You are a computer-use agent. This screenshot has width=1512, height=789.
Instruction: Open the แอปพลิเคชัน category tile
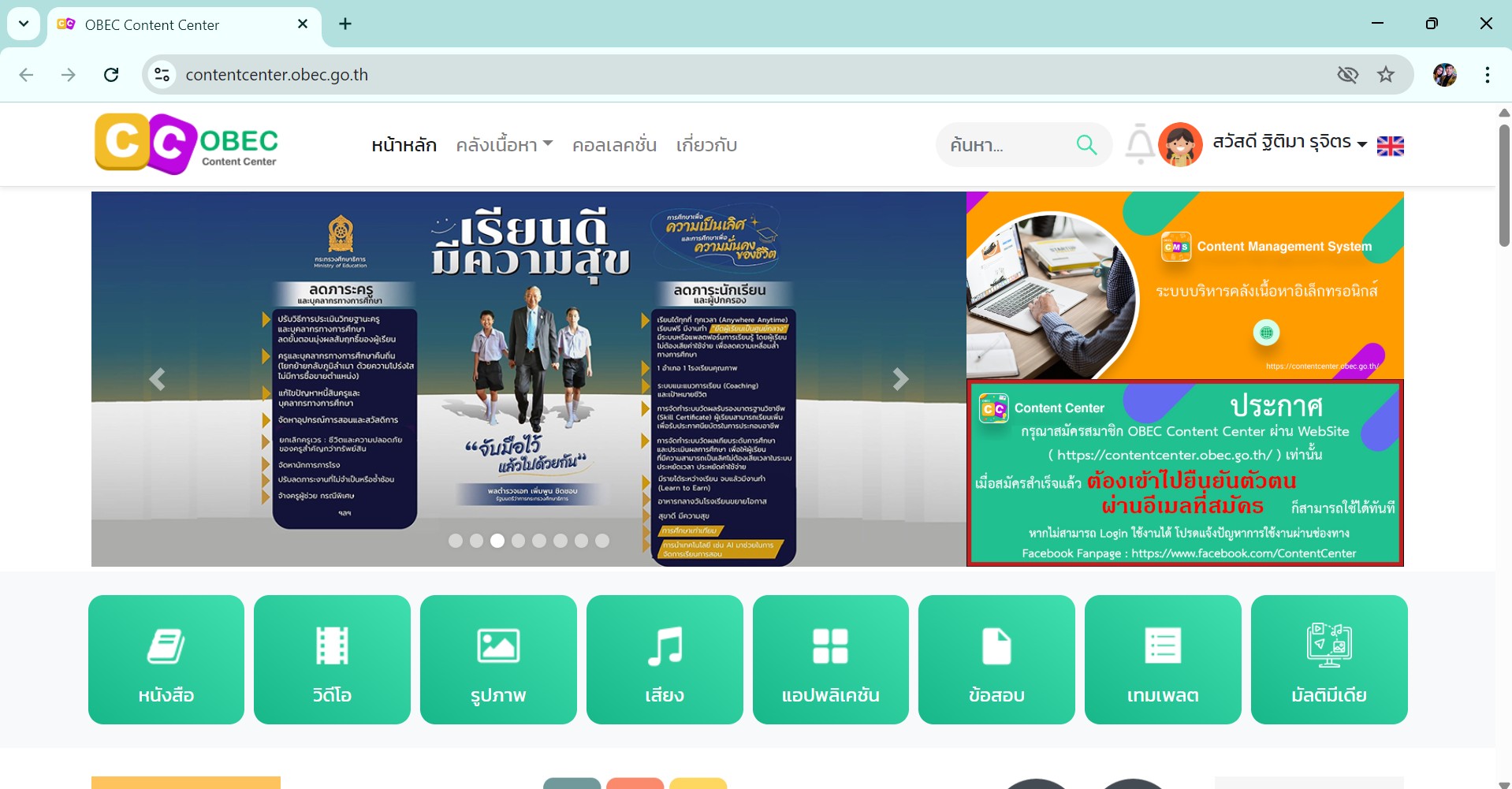click(830, 659)
